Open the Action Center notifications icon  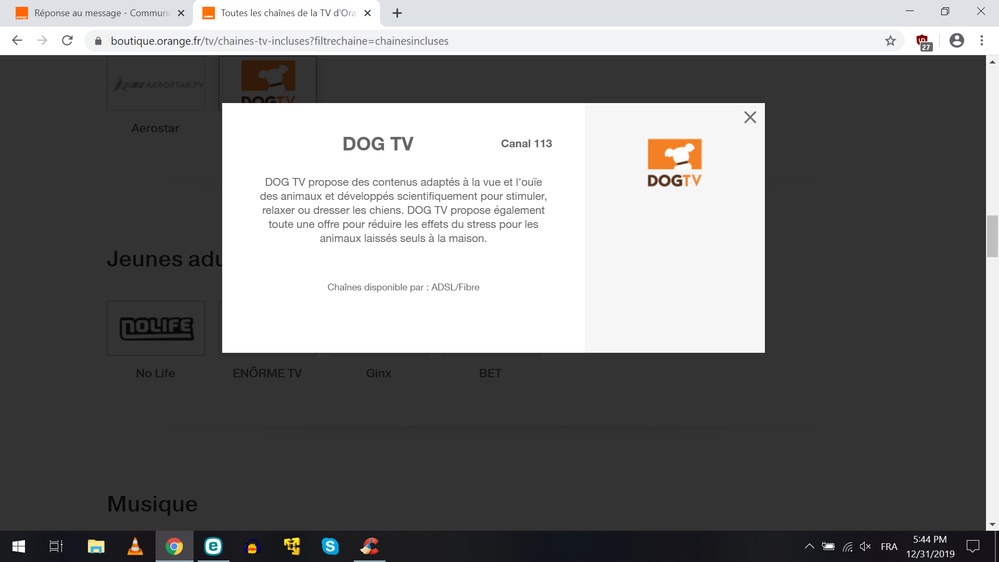(973, 546)
